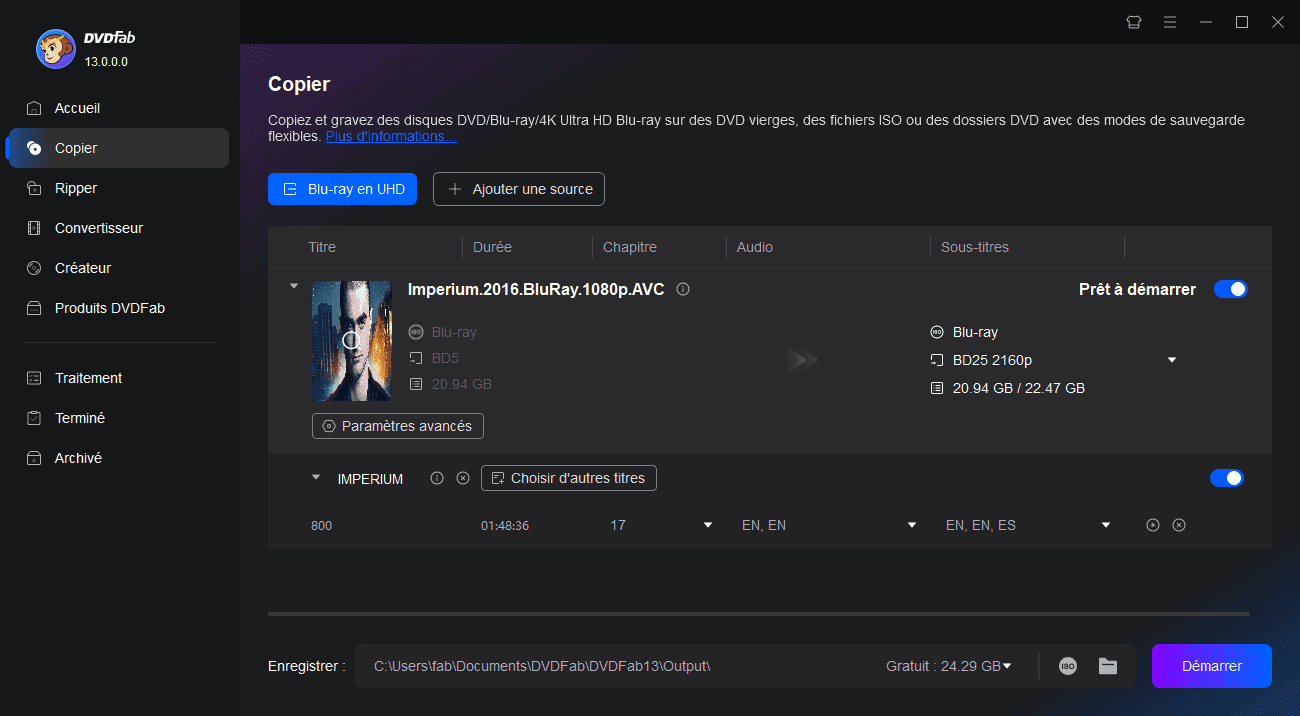The height and width of the screenshot is (716, 1300).
Task: Open output folder icon in bottom bar
Action: click(1107, 666)
